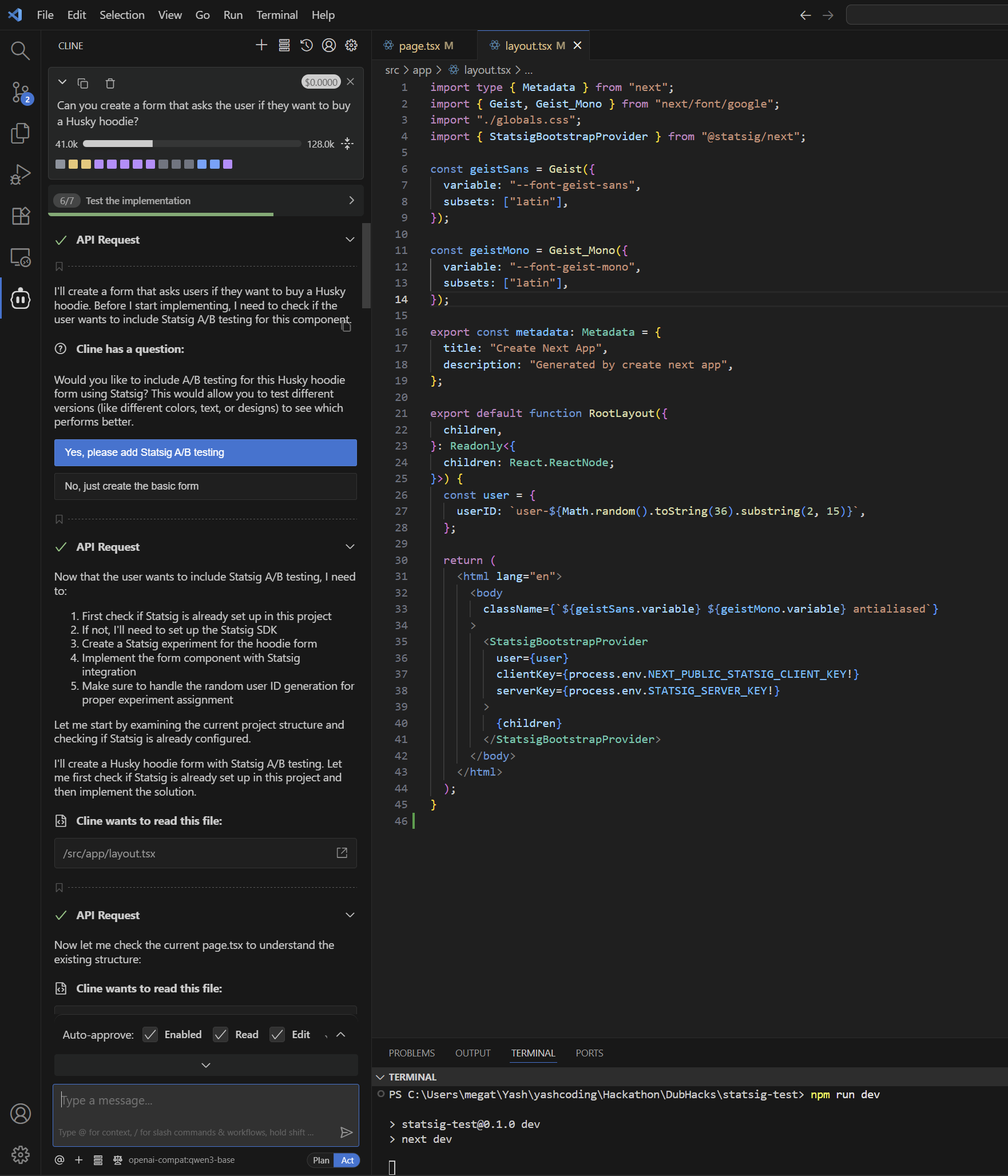The image size is (1008, 1176).
Task: Switch to the PORTS panel tab
Action: [590, 1053]
